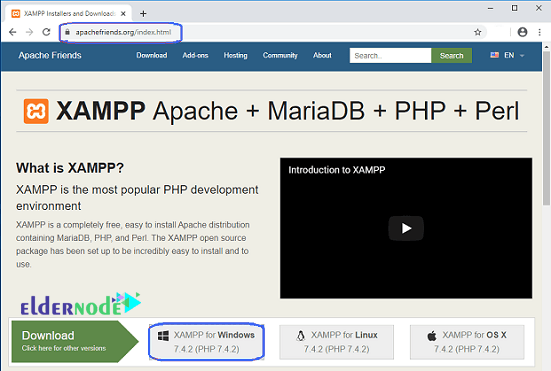Screen dimensions: 551x371
Task: Click the Introduction to XAMPP video title
Action: click(x=337, y=170)
